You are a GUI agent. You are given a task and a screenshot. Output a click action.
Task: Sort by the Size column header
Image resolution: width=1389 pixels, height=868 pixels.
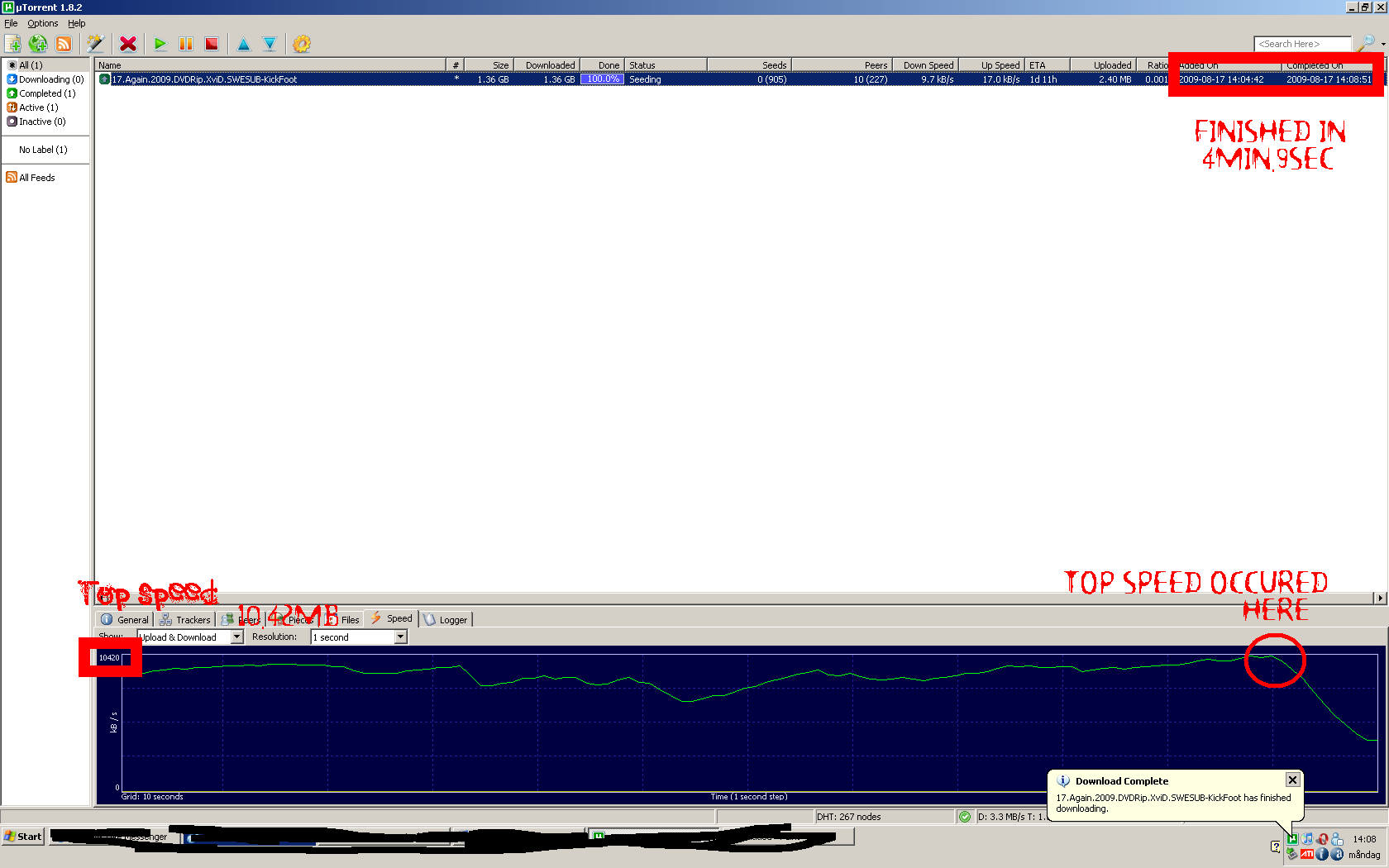489,65
